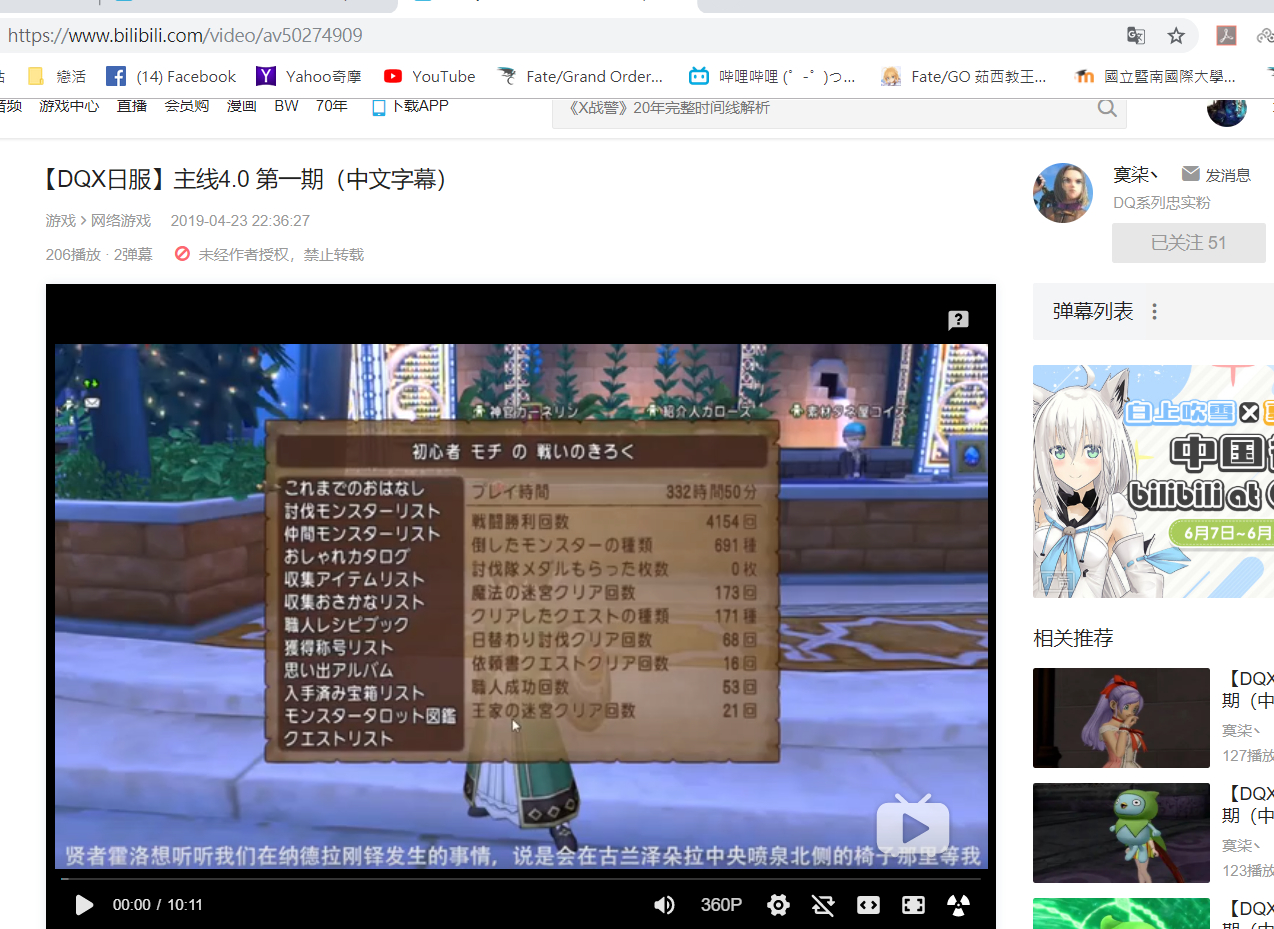Open the user avatar in the top-right header
This screenshot has height=929, width=1274.
coord(1226,108)
